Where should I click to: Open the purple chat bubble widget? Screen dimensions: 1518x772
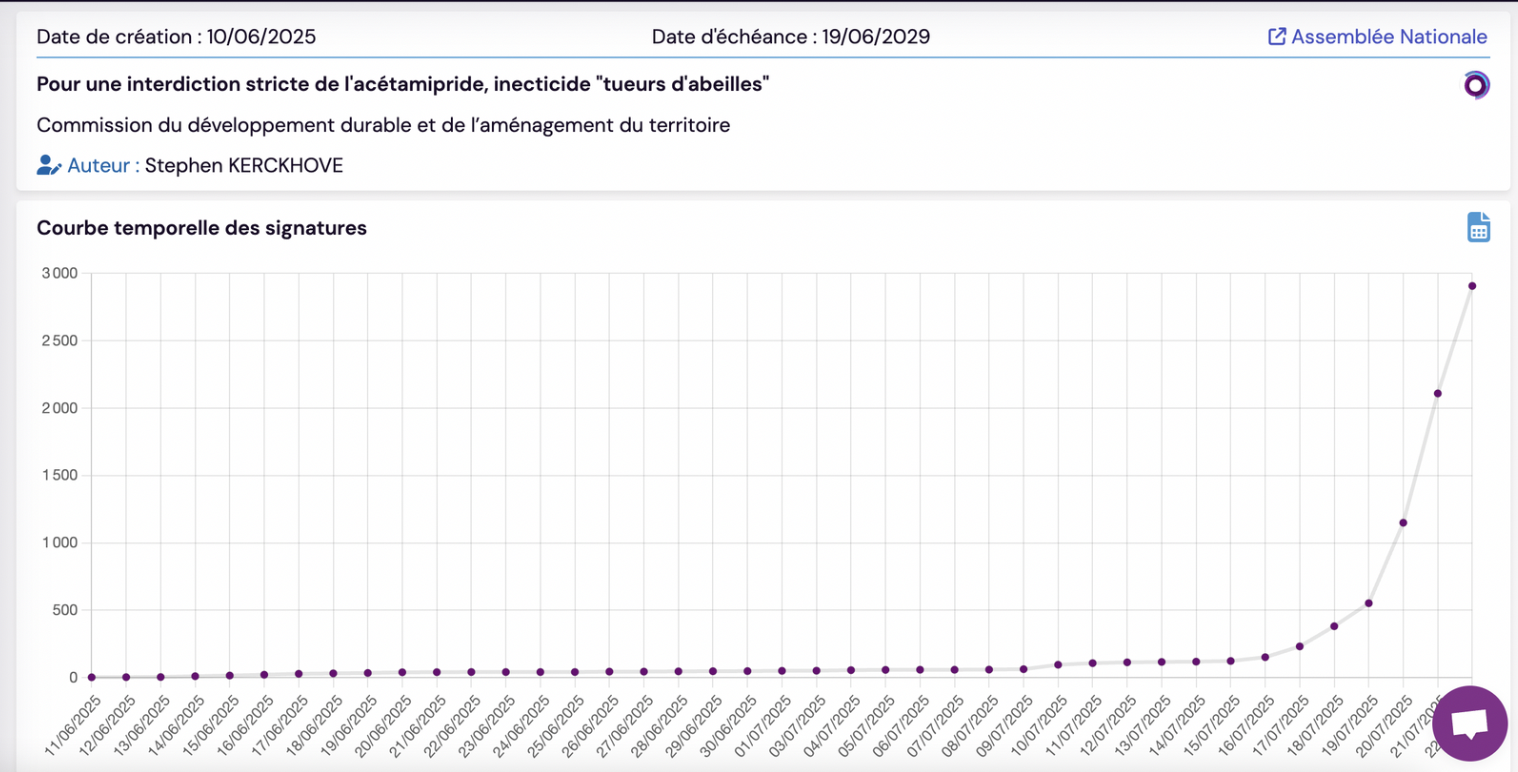(1469, 723)
